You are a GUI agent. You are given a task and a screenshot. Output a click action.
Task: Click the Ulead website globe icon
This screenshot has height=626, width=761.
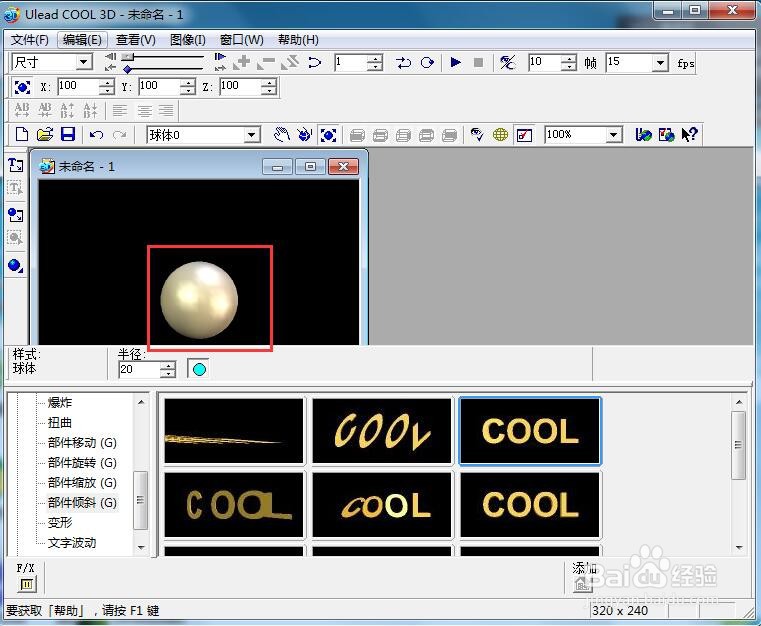643,134
